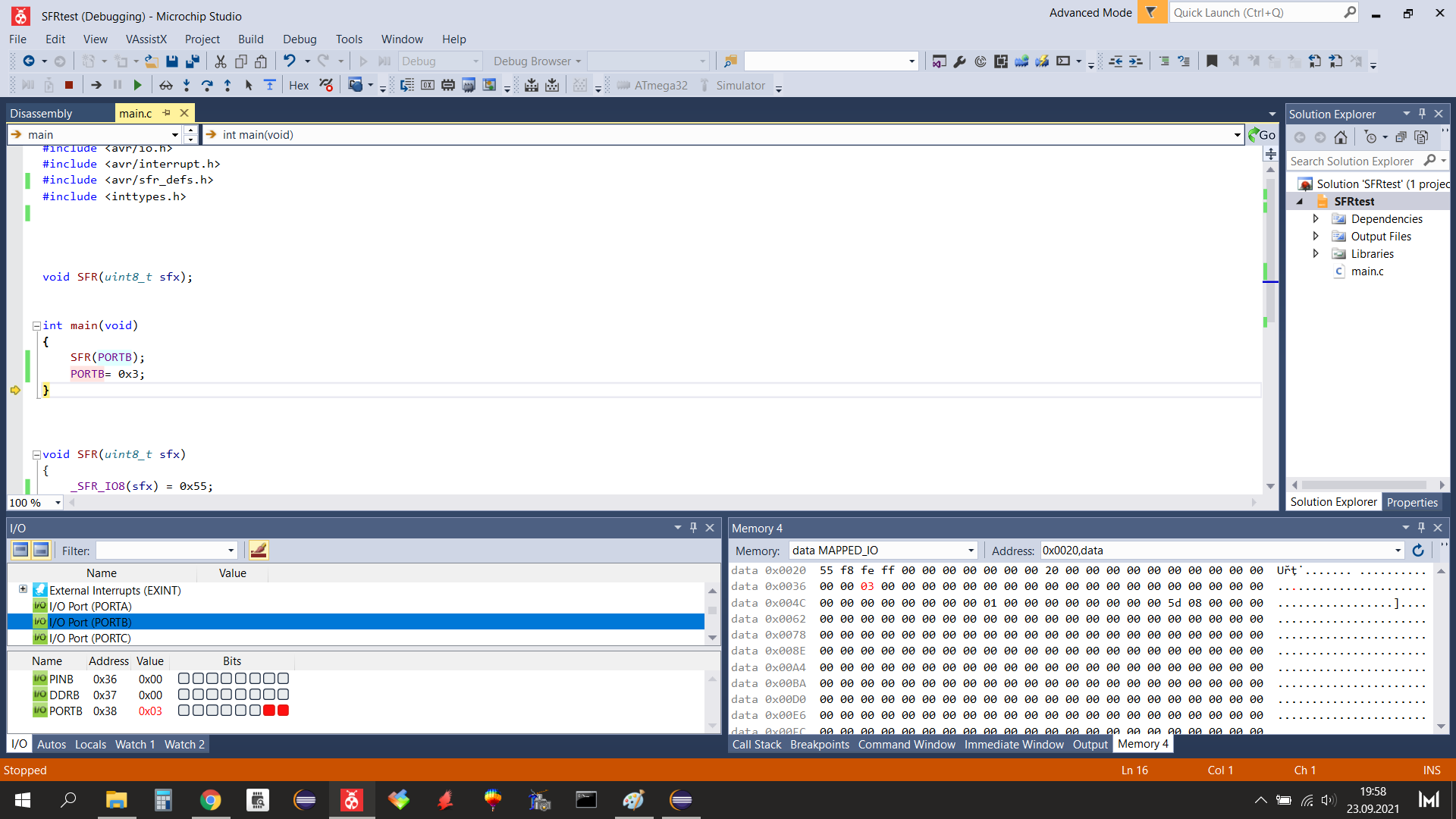Click the Stop Debugging red square
Image resolution: width=1456 pixels, height=819 pixels.
click(x=69, y=86)
